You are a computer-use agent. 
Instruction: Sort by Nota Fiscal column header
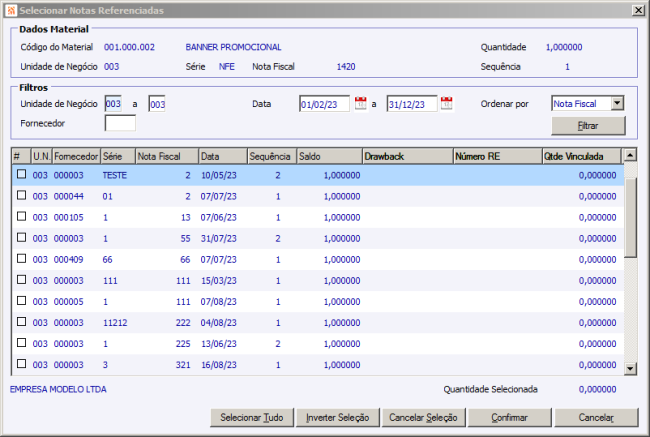tap(164, 156)
